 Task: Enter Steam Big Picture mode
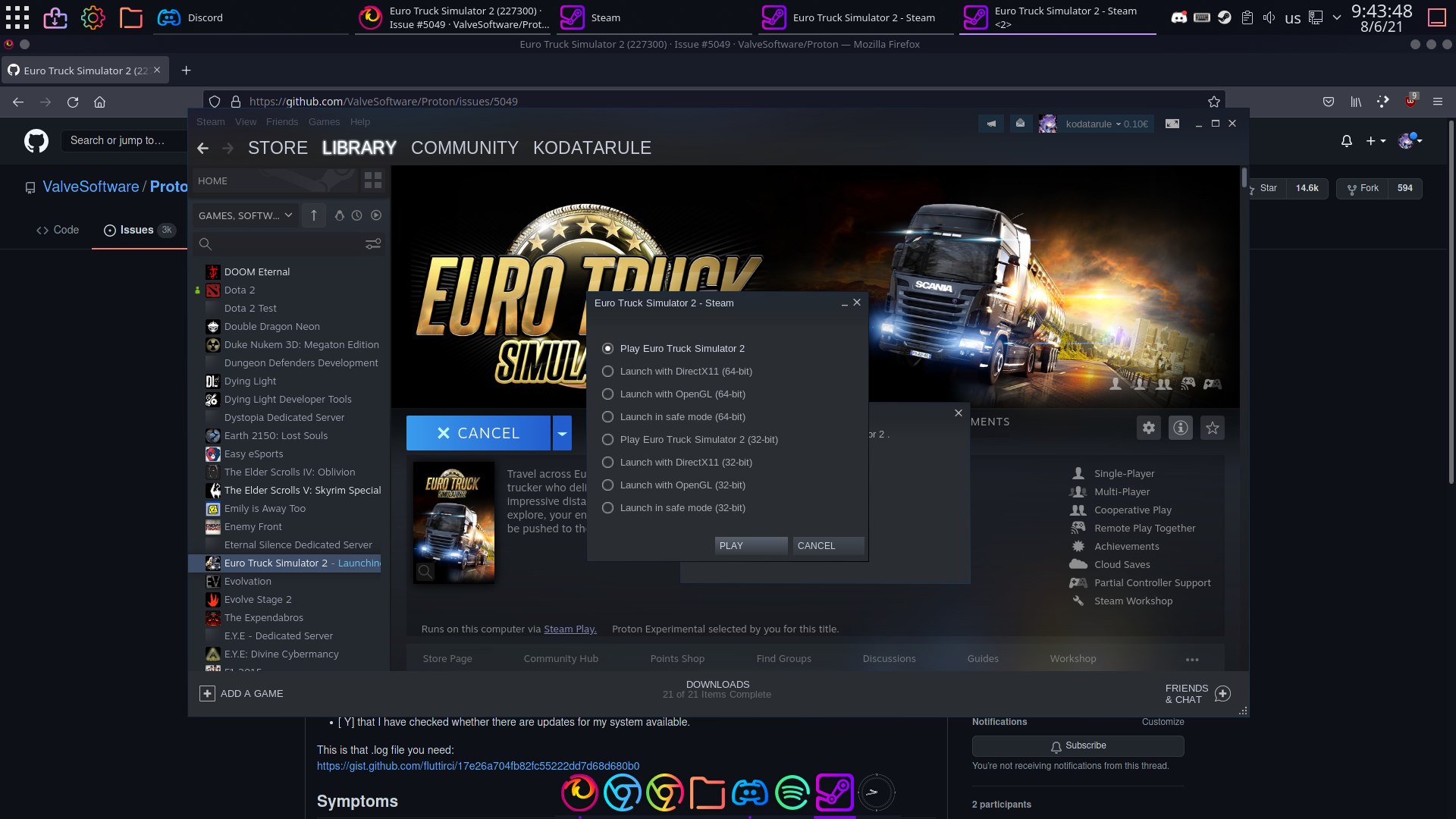pyautogui.click(x=1172, y=124)
